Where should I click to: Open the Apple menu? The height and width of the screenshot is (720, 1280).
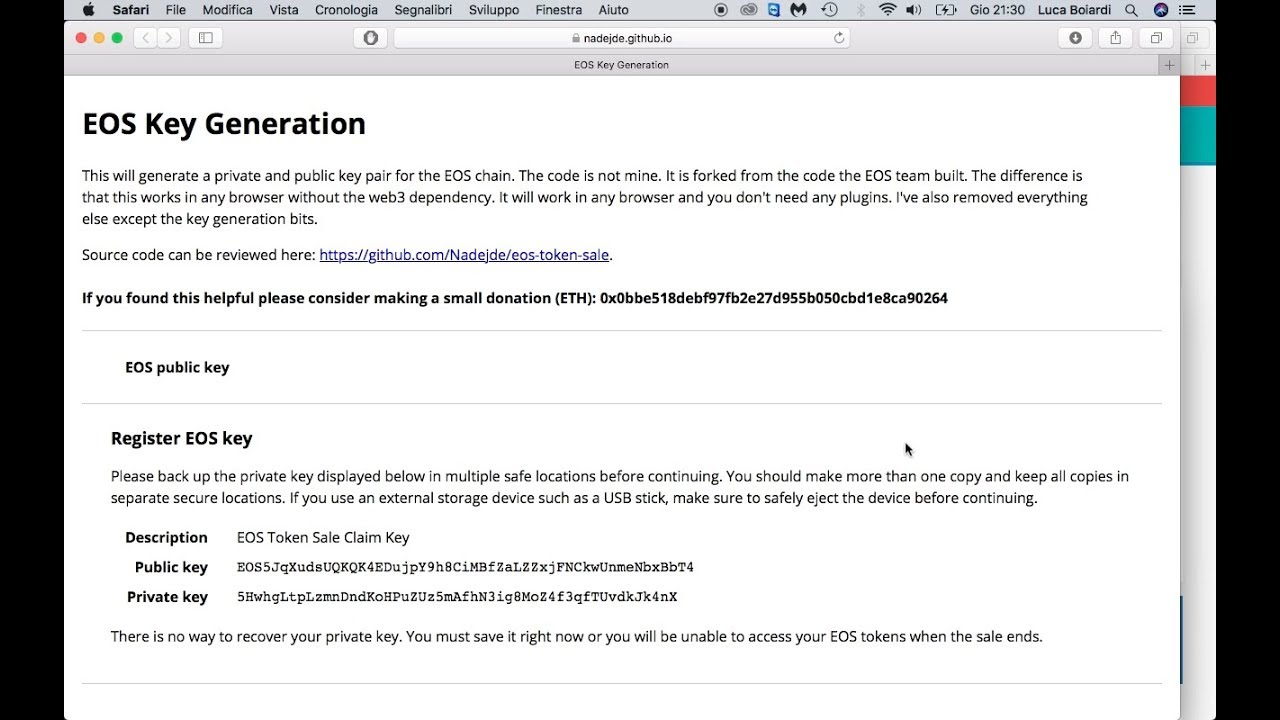tap(88, 10)
